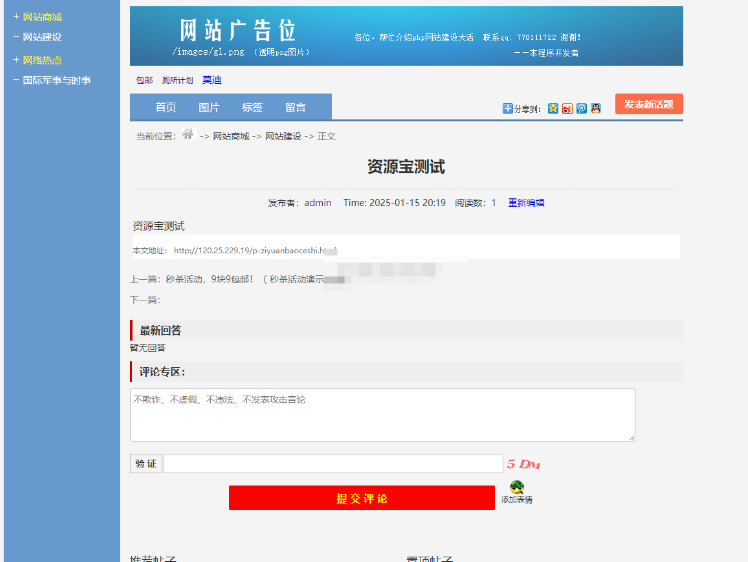Image resolution: width=748 pixels, height=562 pixels.
Task: Click the 添加表情 label
Action: [517, 500]
